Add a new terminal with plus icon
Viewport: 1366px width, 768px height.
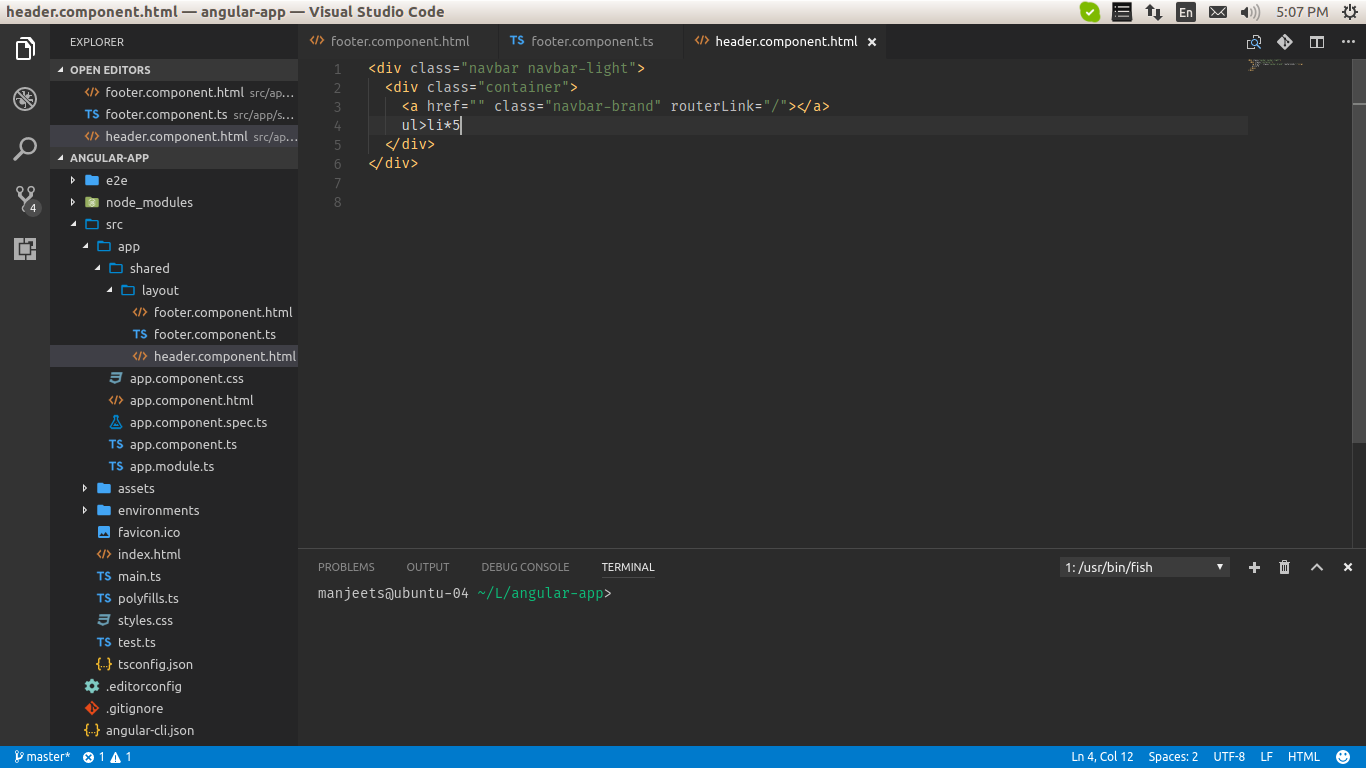click(1254, 567)
